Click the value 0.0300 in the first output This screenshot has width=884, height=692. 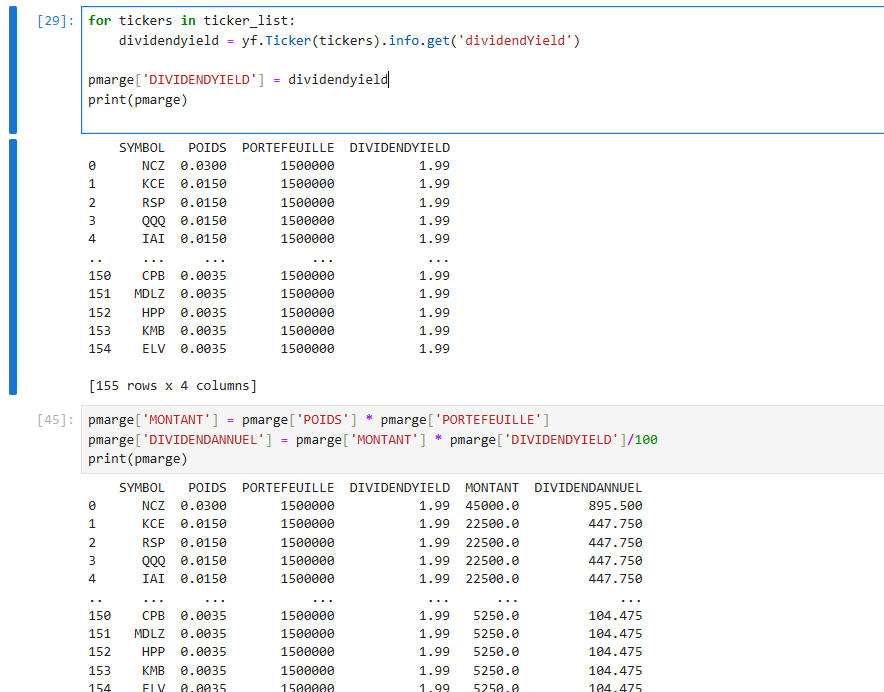[x=204, y=166]
